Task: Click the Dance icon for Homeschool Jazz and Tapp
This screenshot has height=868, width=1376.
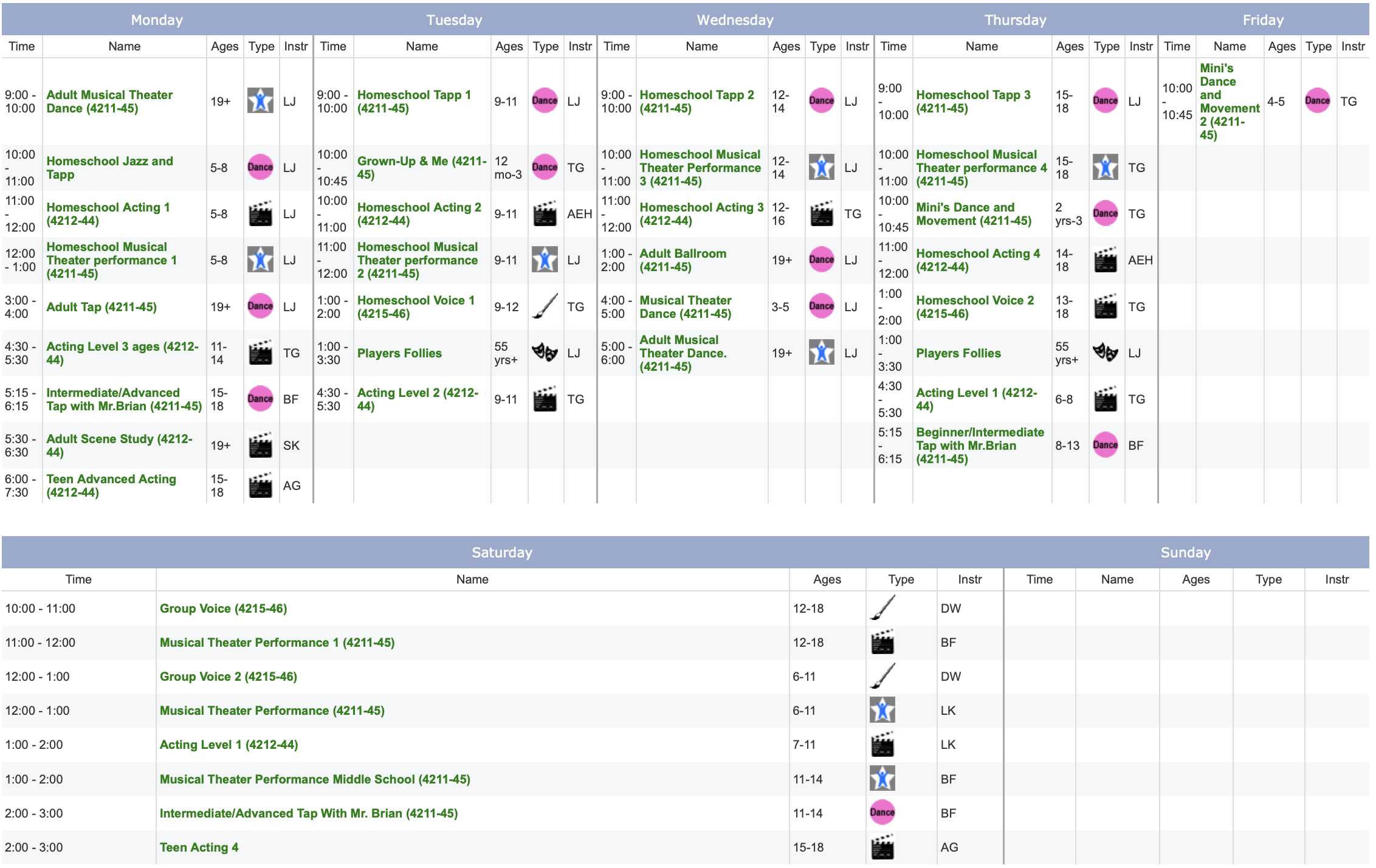Action: tap(260, 167)
